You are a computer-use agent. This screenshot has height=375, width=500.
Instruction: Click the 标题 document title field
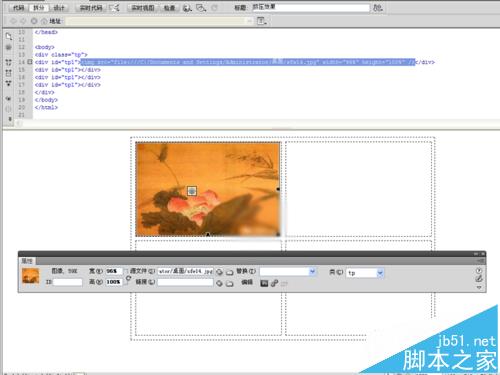[x=311, y=8]
